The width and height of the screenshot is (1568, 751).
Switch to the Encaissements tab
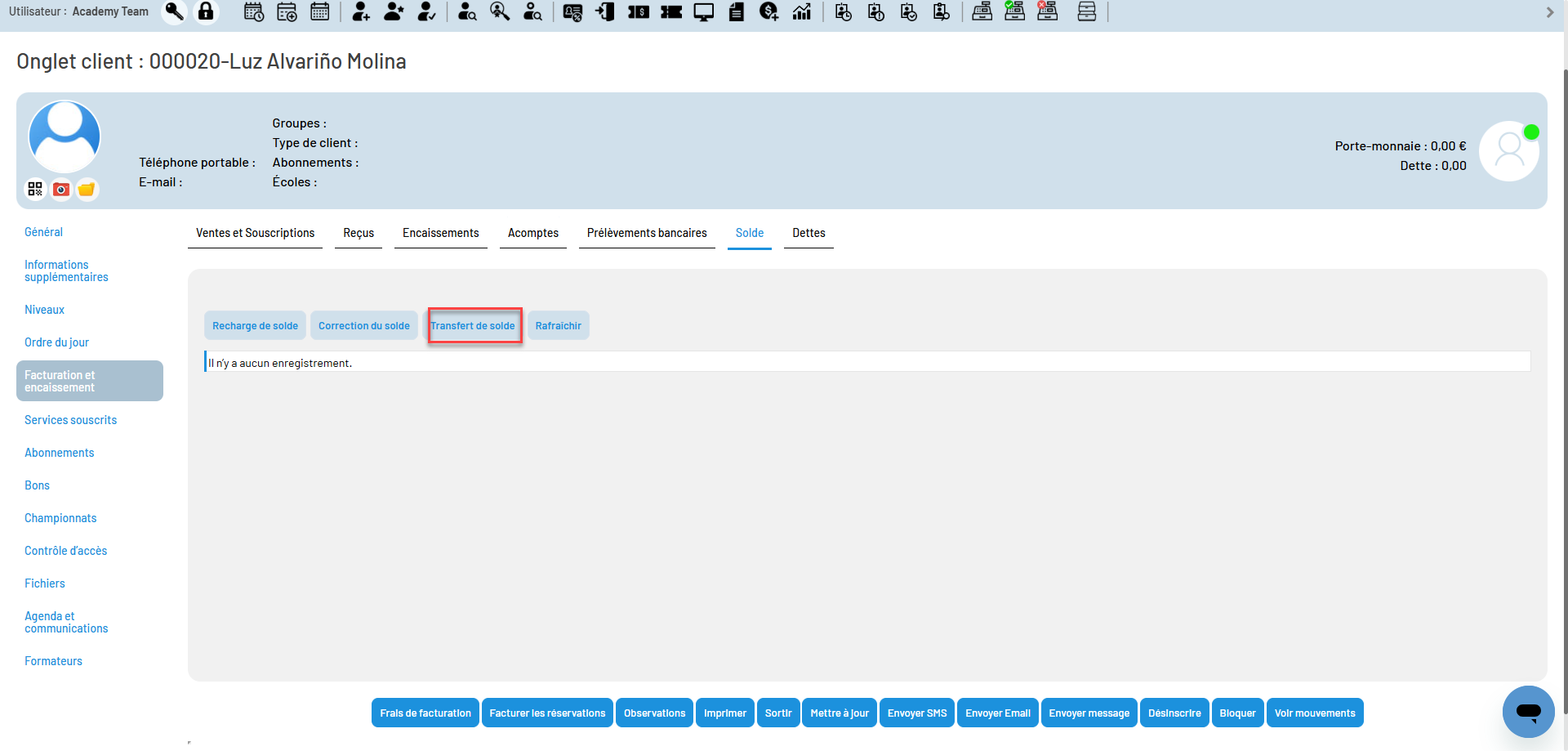[x=441, y=233]
